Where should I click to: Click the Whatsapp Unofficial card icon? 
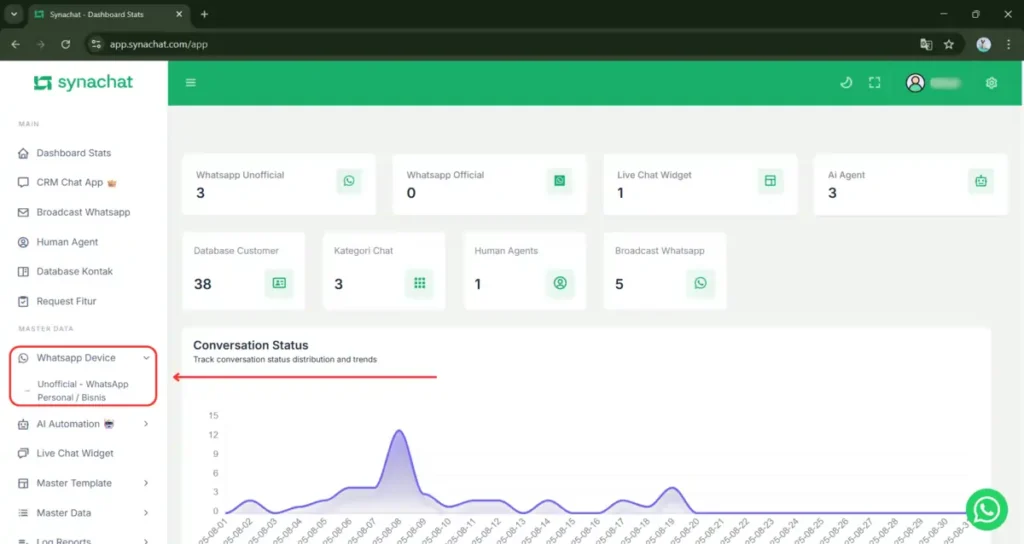(349, 181)
